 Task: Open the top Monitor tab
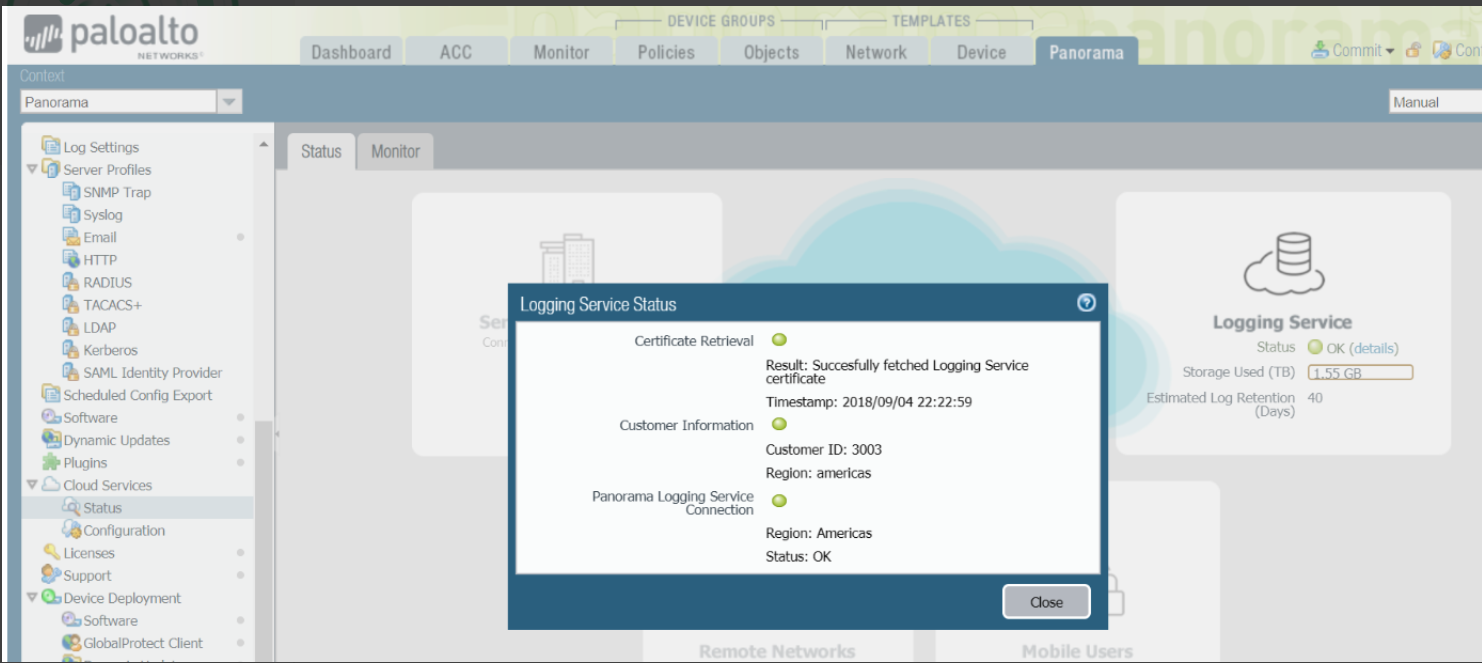click(x=561, y=52)
